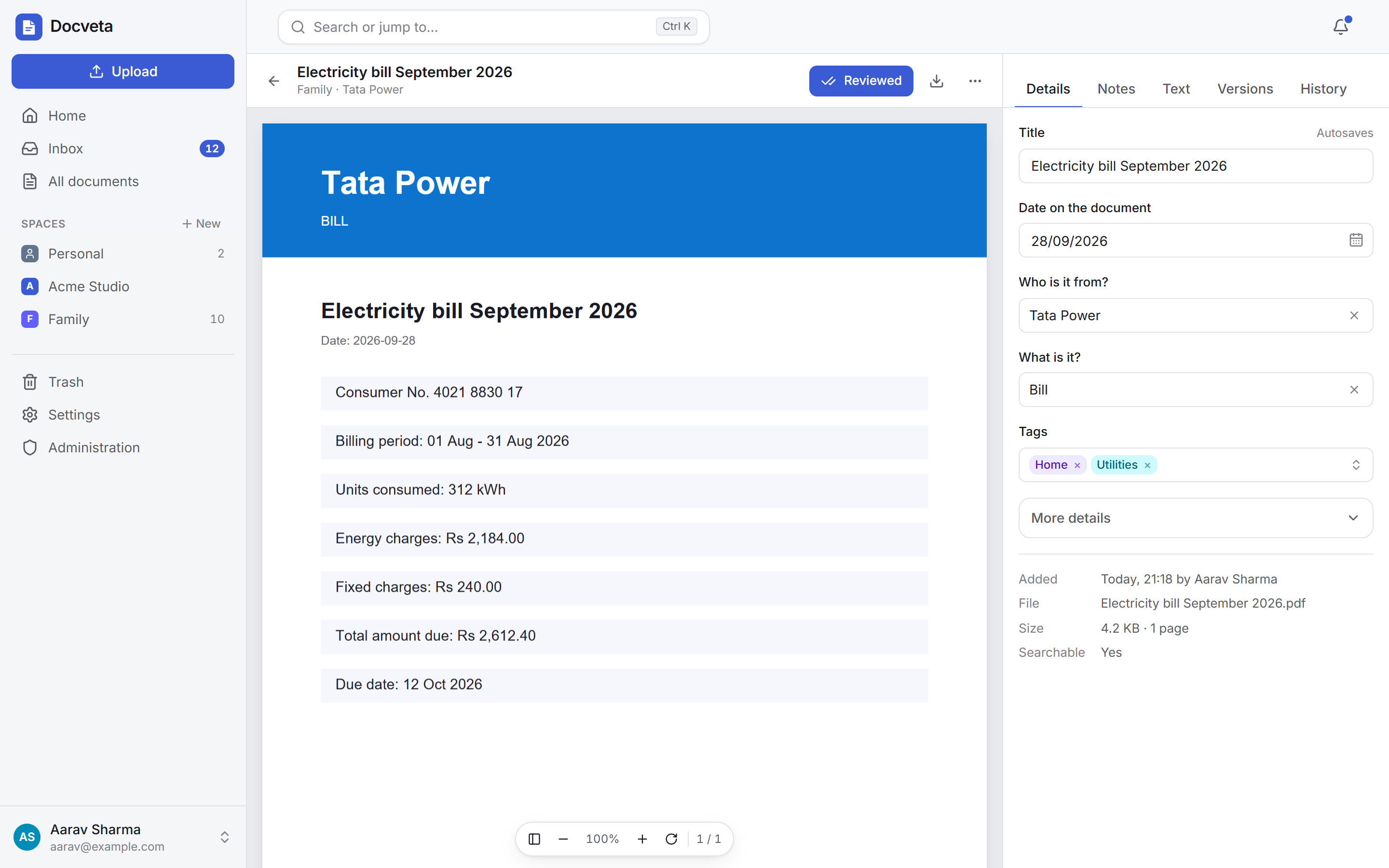Open the Family space
1389x868 pixels.
tap(122, 319)
